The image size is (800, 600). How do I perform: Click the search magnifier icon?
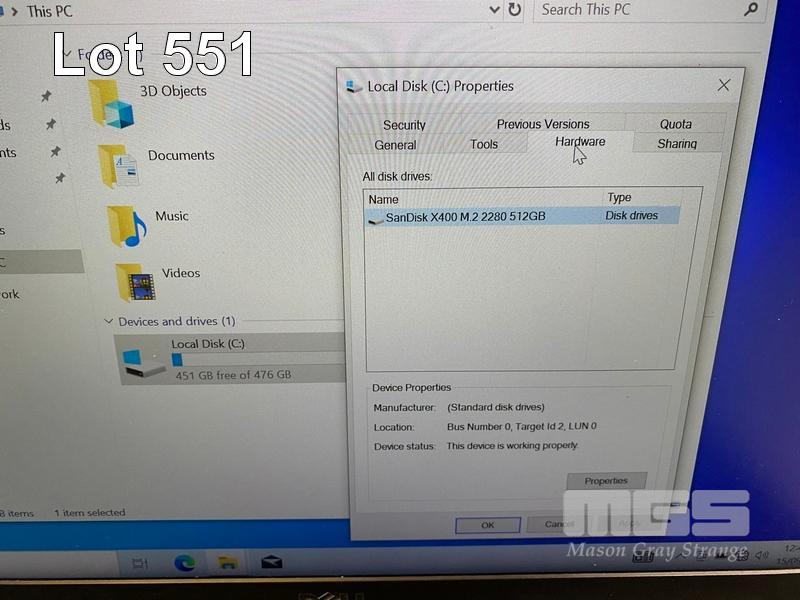pos(751,10)
